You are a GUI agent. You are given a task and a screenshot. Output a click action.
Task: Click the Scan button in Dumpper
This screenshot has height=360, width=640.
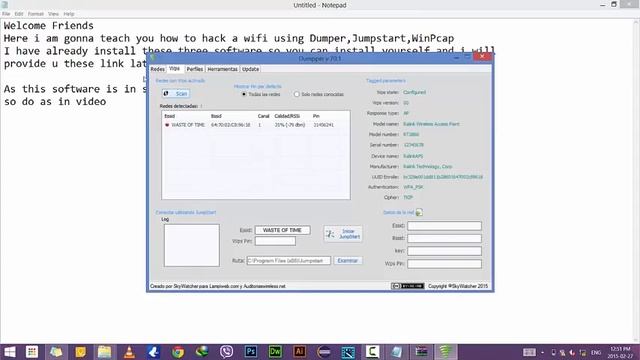[176, 93]
